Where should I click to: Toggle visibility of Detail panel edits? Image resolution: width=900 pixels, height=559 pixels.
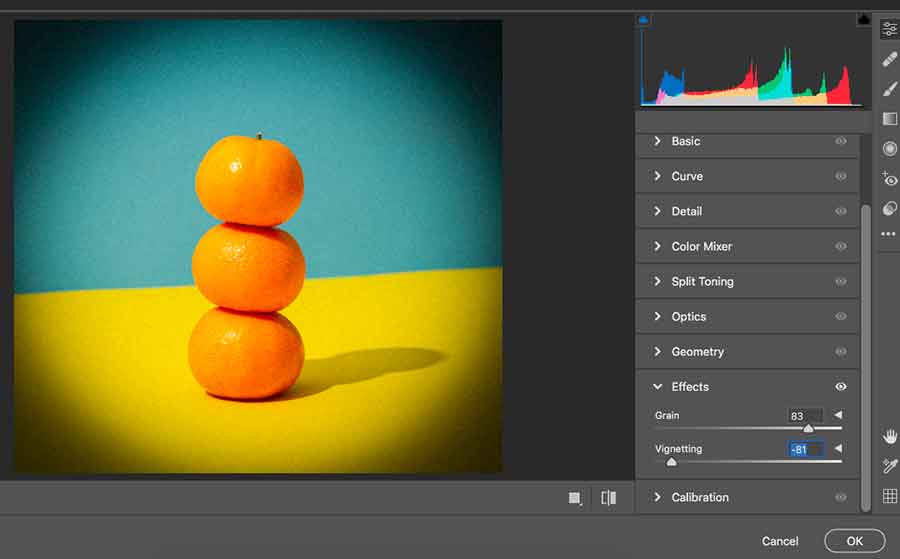841,211
